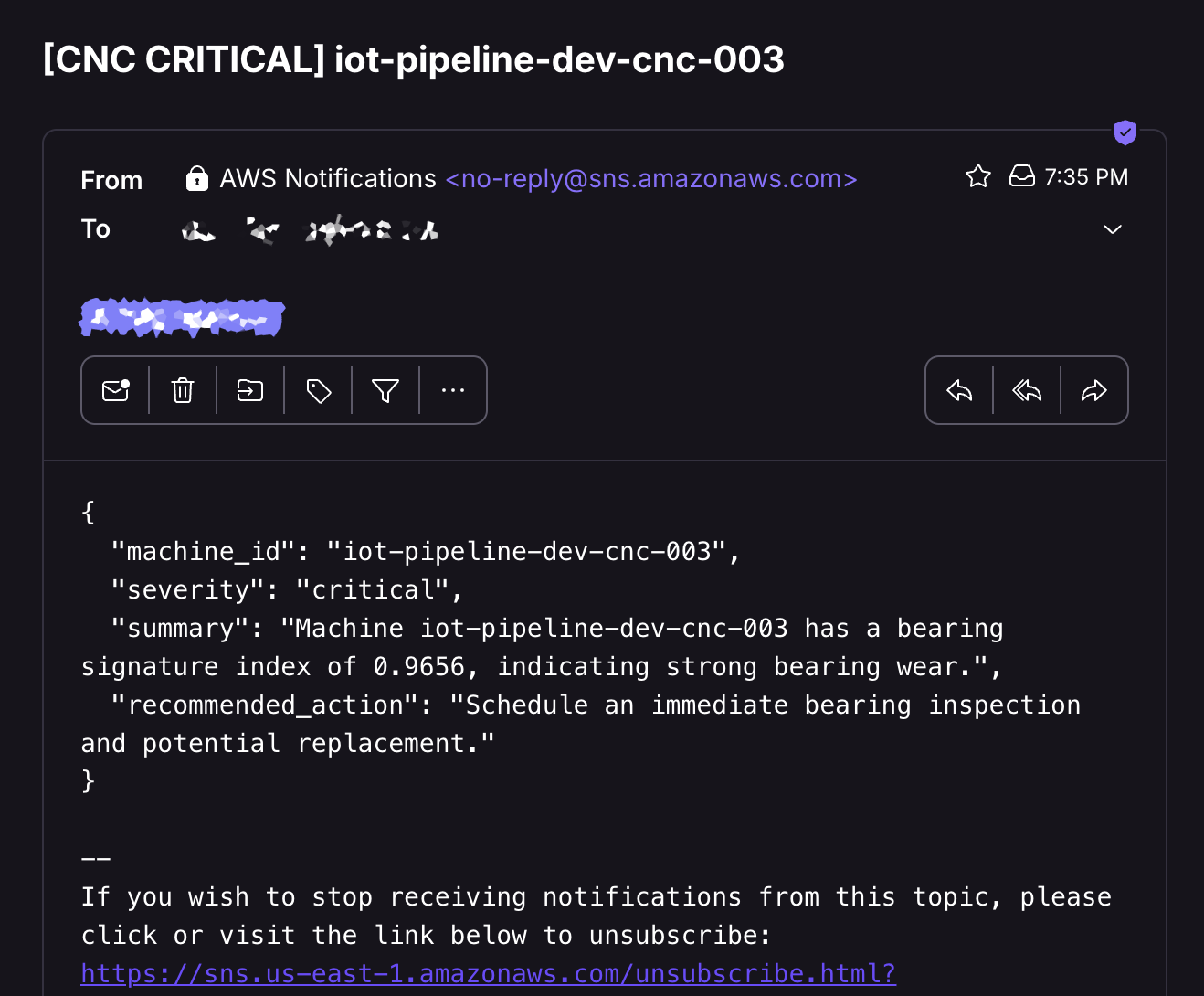Open the no-reply@sns.amazonaws.com sender address

(651, 178)
